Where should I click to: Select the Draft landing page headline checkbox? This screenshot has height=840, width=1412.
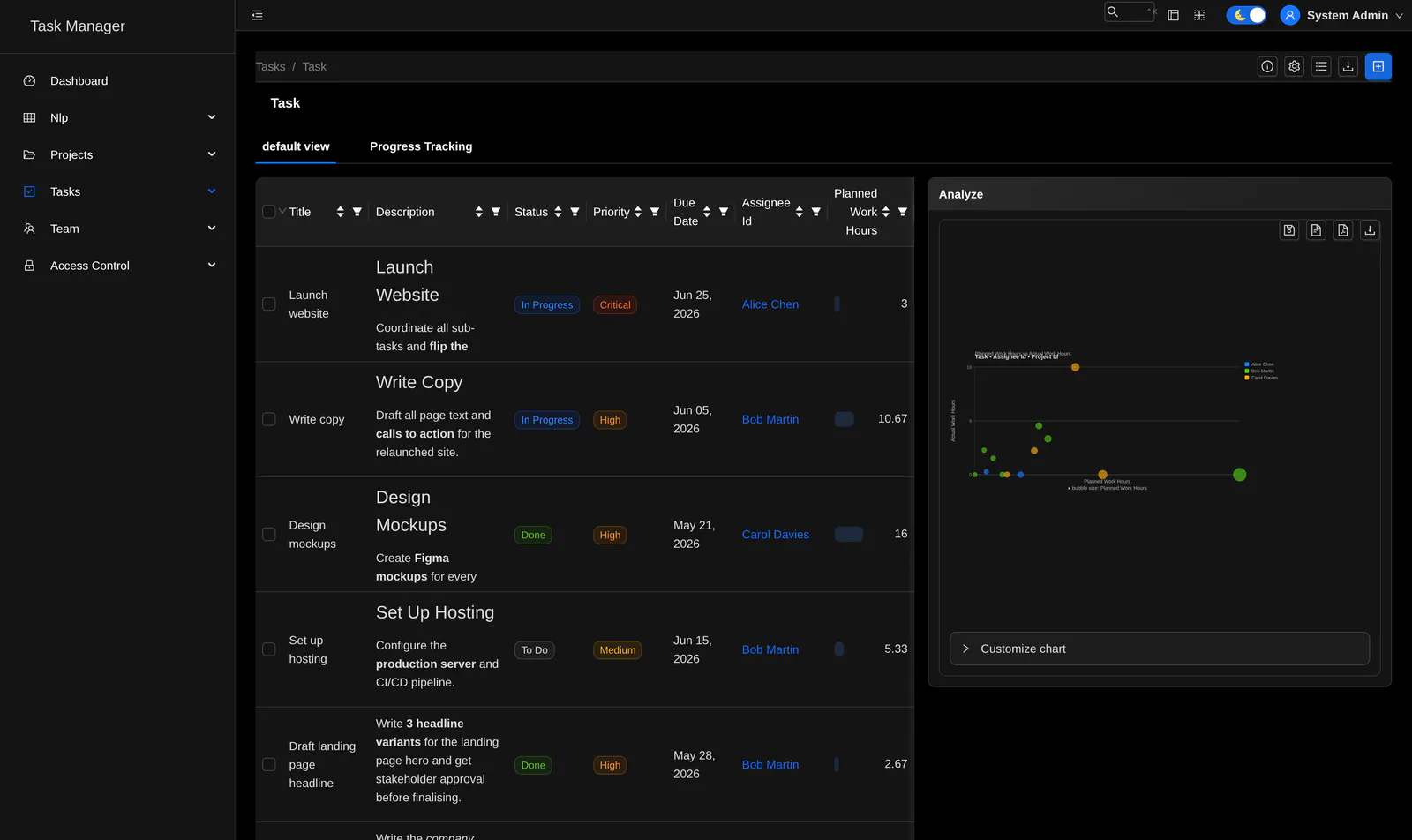(269, 765)
